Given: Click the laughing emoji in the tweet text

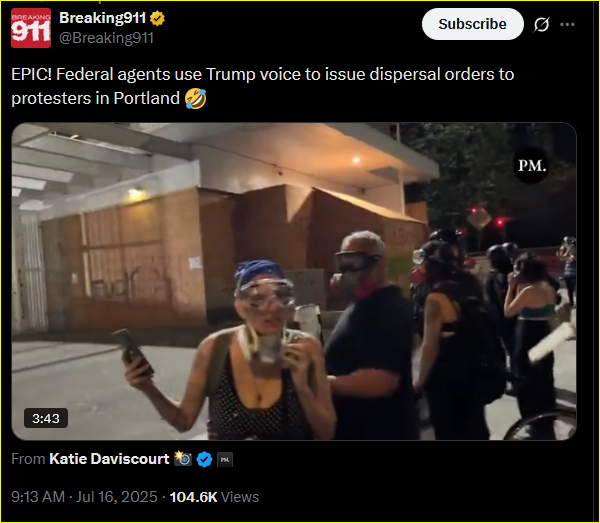Looking at the screenshot, I should [x=196, y=99].
